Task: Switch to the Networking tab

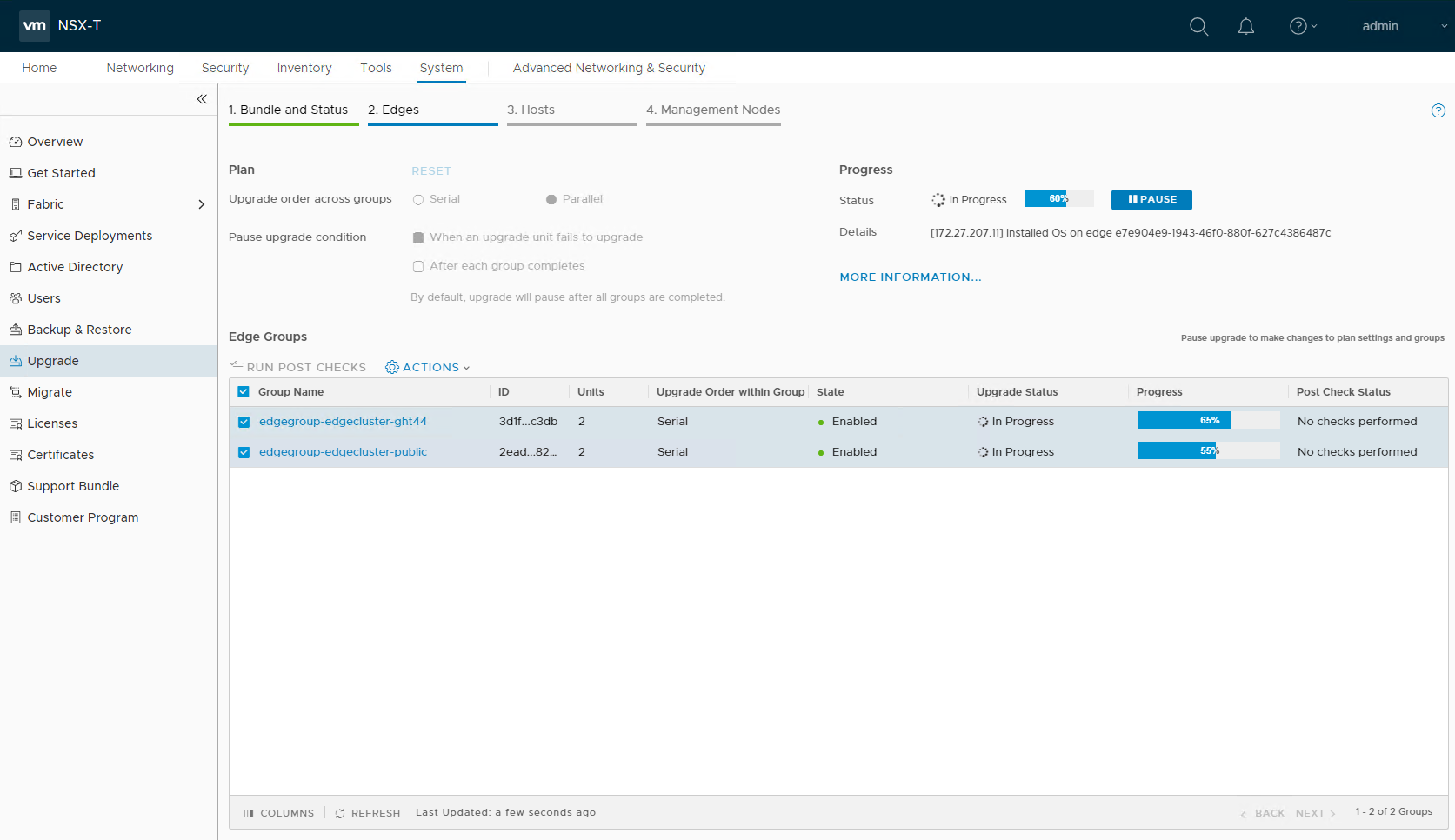Action: 140,68
